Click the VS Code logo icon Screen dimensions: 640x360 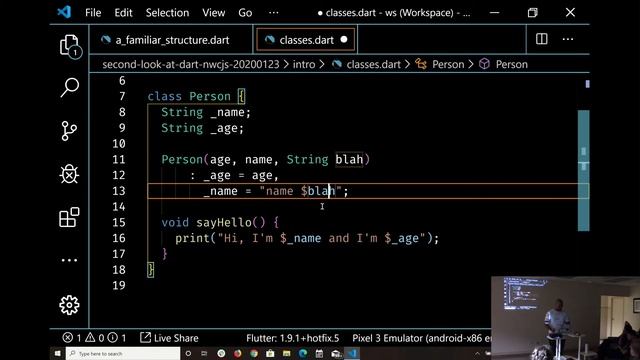tap(64, 12)
